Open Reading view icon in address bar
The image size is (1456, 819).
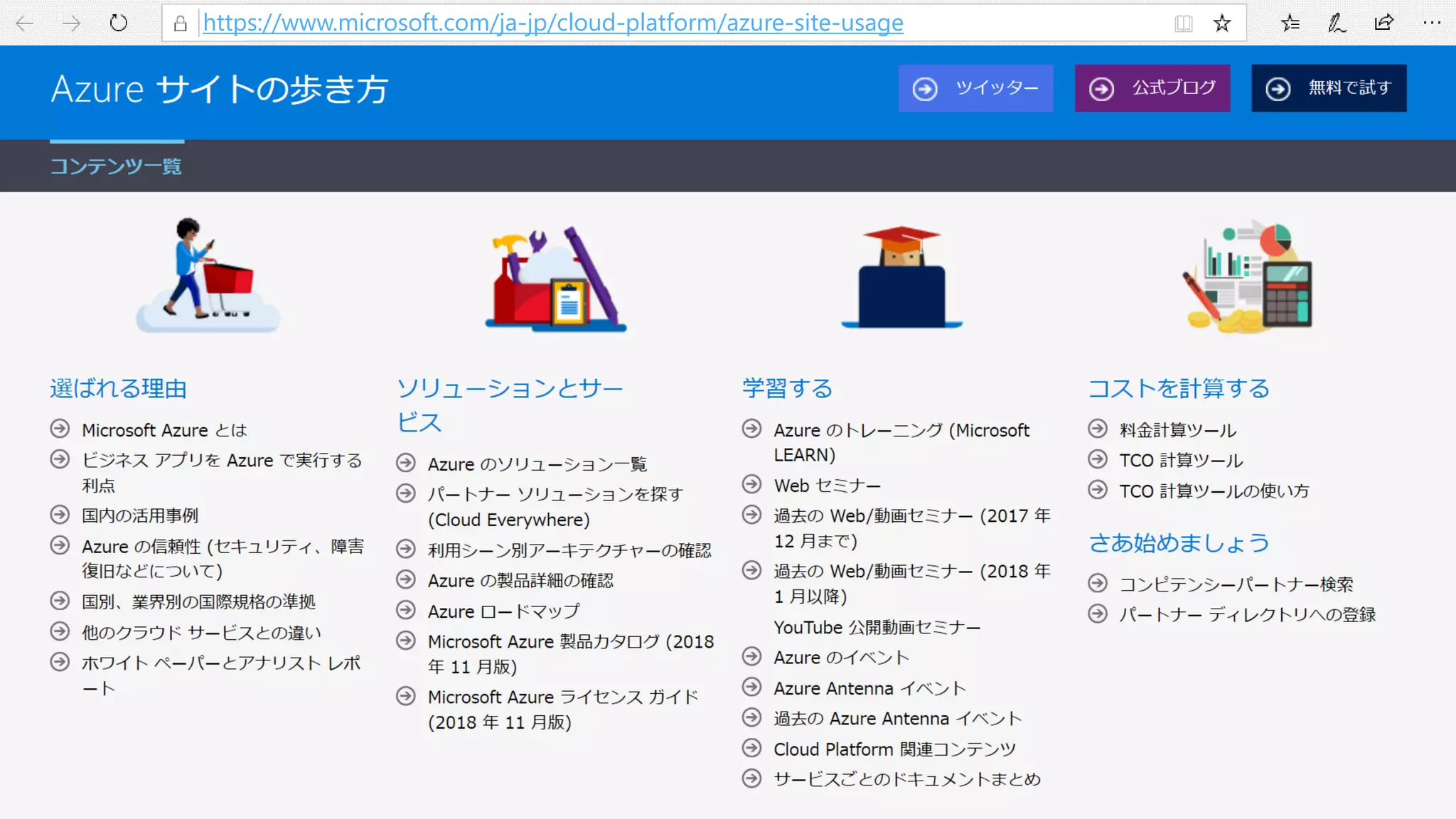tap(1184, 23)
